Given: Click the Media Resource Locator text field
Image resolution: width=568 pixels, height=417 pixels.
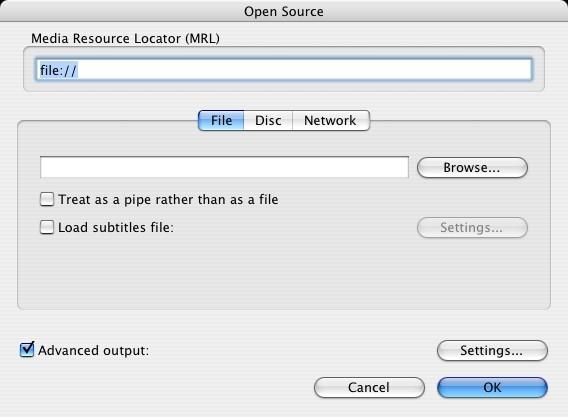Looking at the screenshot, I should (x=284, y=70).
